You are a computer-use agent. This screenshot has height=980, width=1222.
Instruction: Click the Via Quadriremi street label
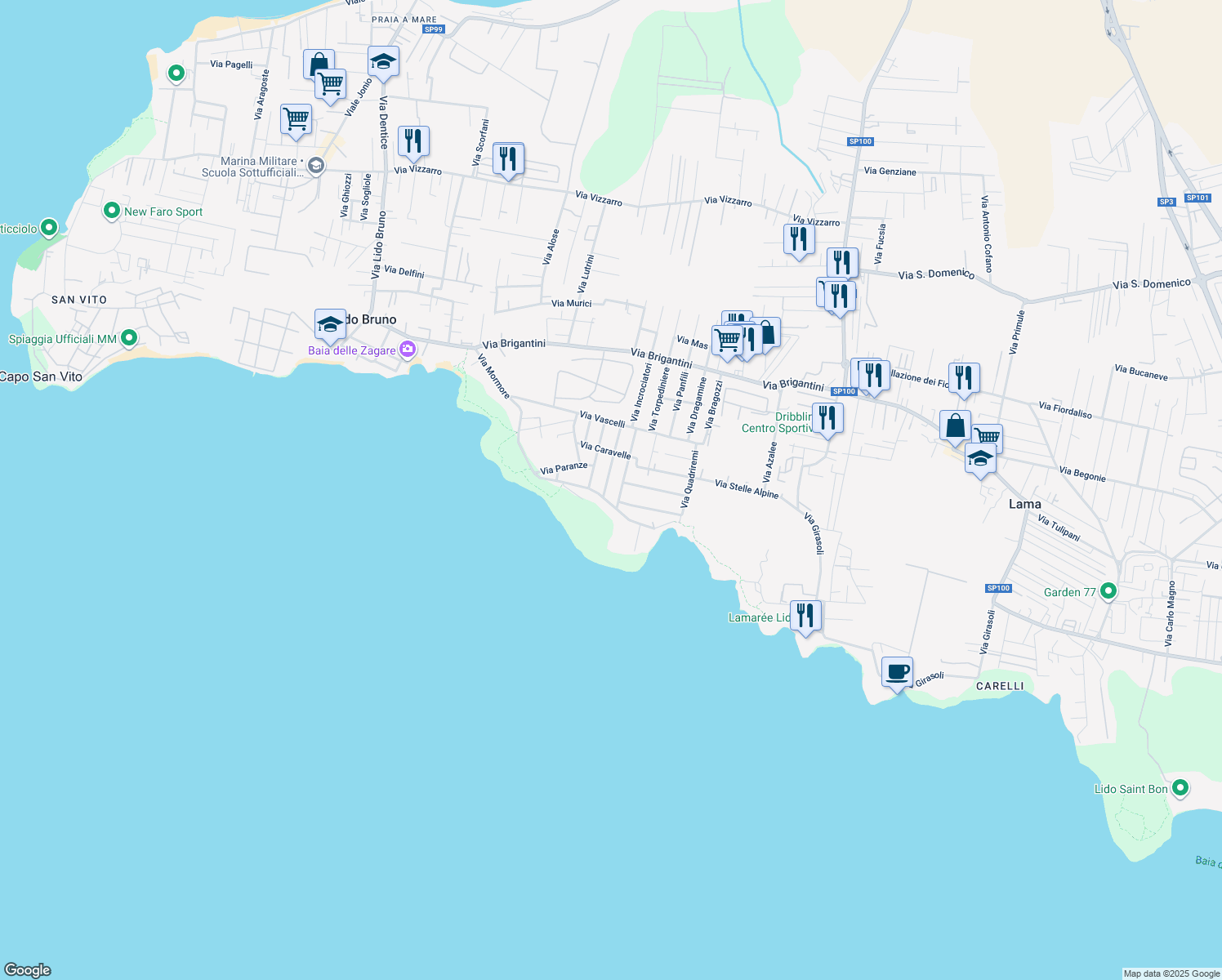click(689, 479)
